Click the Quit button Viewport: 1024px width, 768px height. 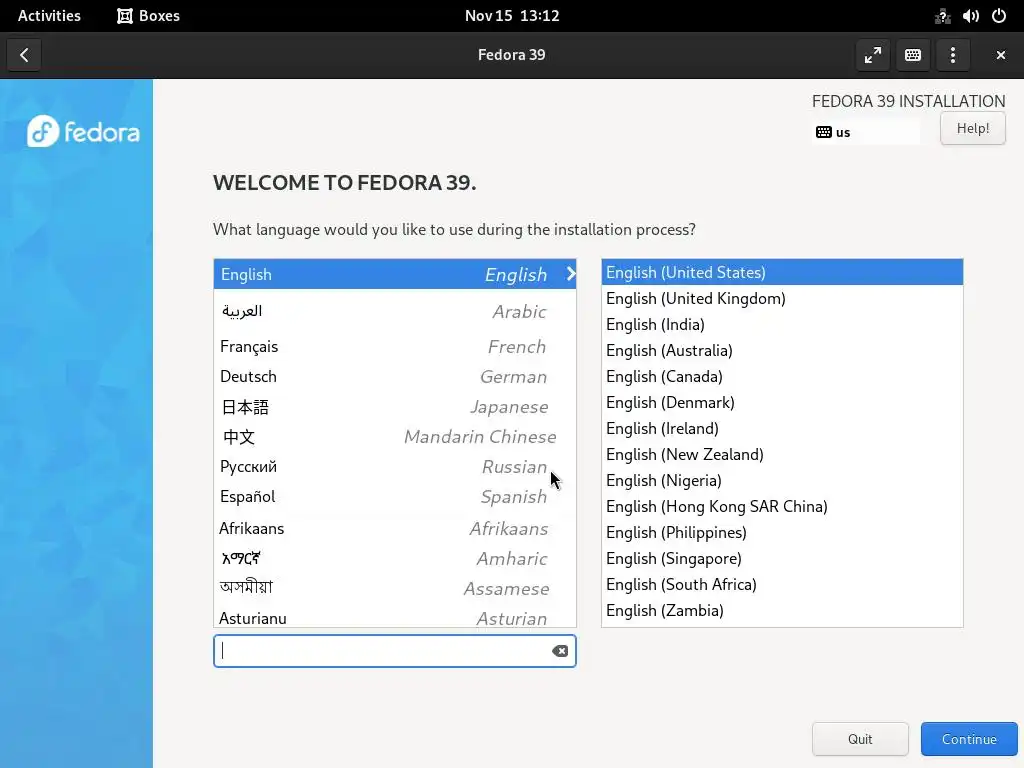coord(859,739)
